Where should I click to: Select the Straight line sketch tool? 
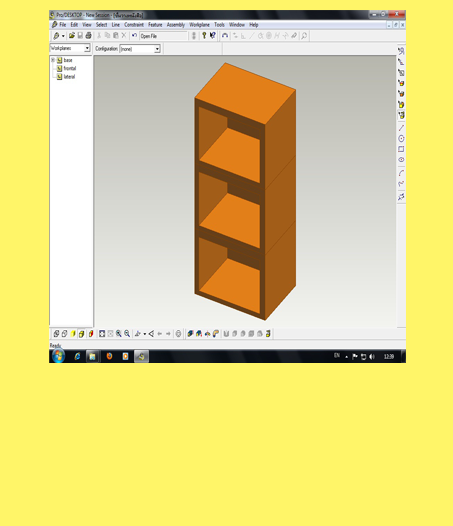[401, 128]
